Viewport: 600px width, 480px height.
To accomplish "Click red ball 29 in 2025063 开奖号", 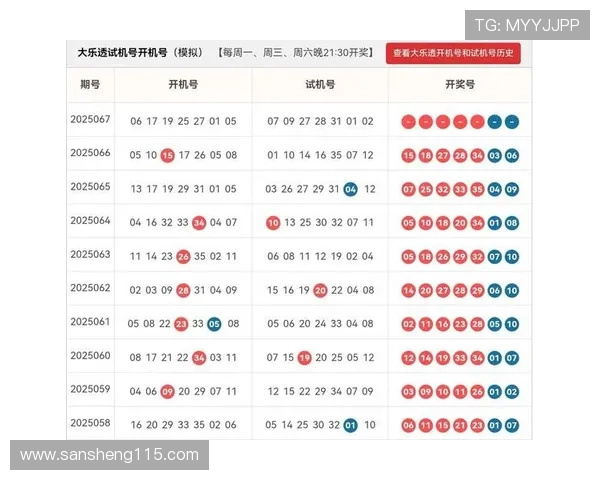I will [x=460, y=257].
